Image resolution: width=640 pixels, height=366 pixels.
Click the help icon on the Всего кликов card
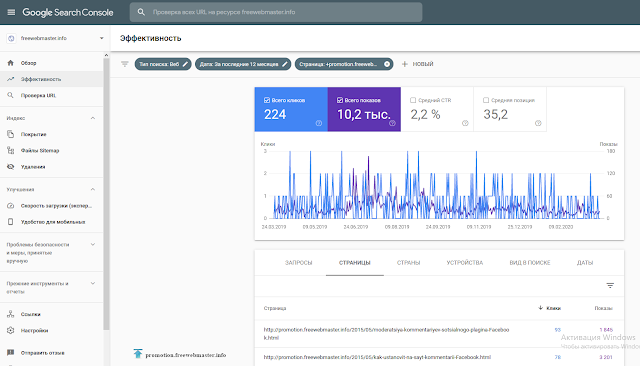(x=319, y=123)
